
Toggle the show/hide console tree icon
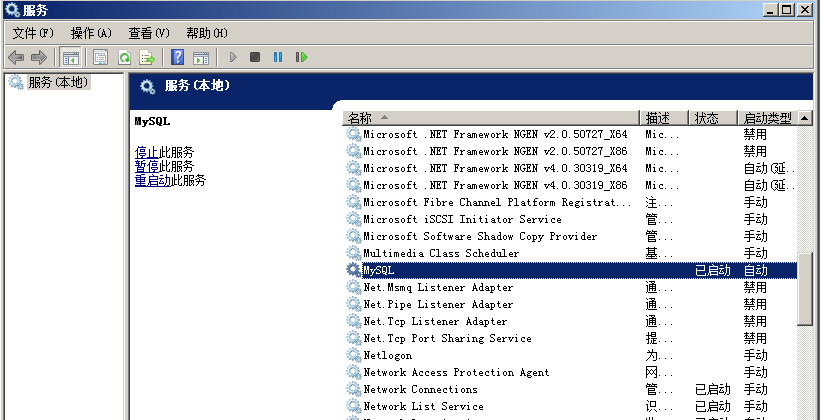point(70,57)
